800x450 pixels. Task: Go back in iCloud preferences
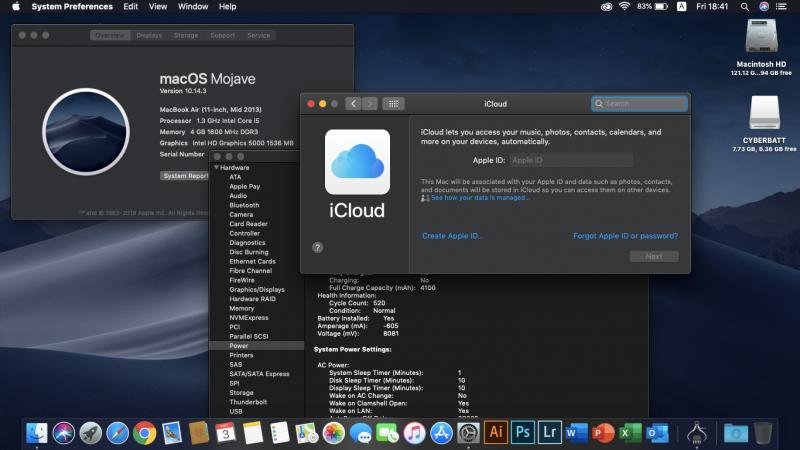tap(353, 104)
